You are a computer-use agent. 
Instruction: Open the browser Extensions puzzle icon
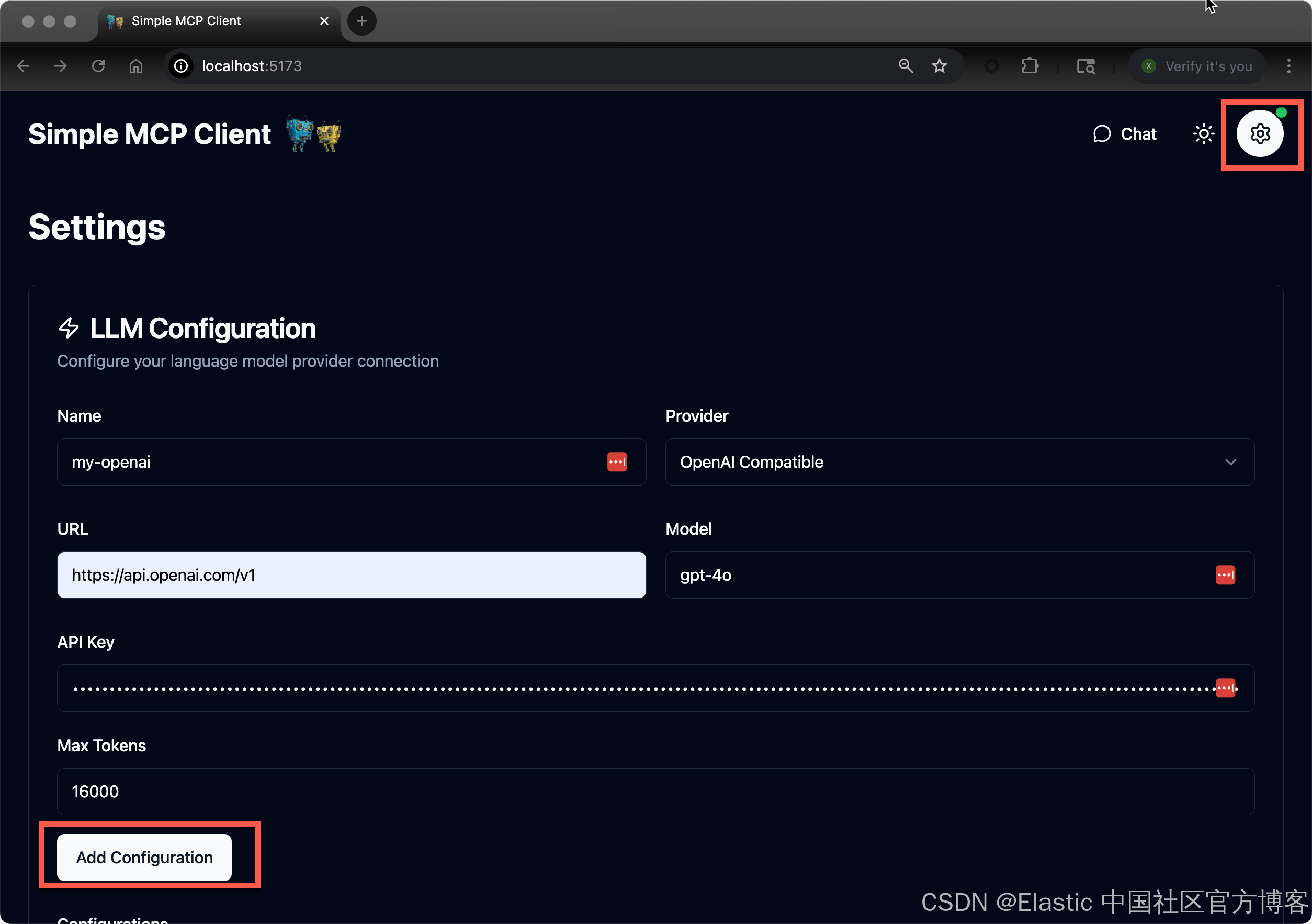1030,66
